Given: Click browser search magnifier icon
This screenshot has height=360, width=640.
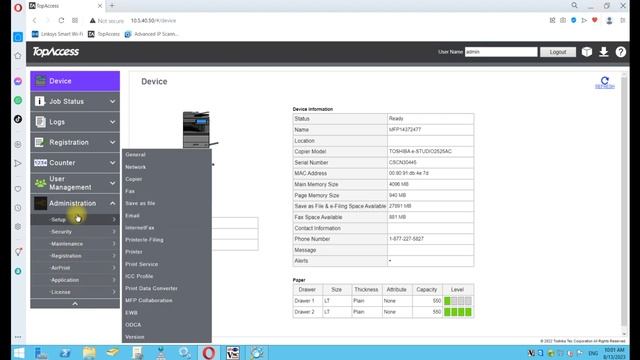Looking at the screenshot, I should (x=574, y=5).
